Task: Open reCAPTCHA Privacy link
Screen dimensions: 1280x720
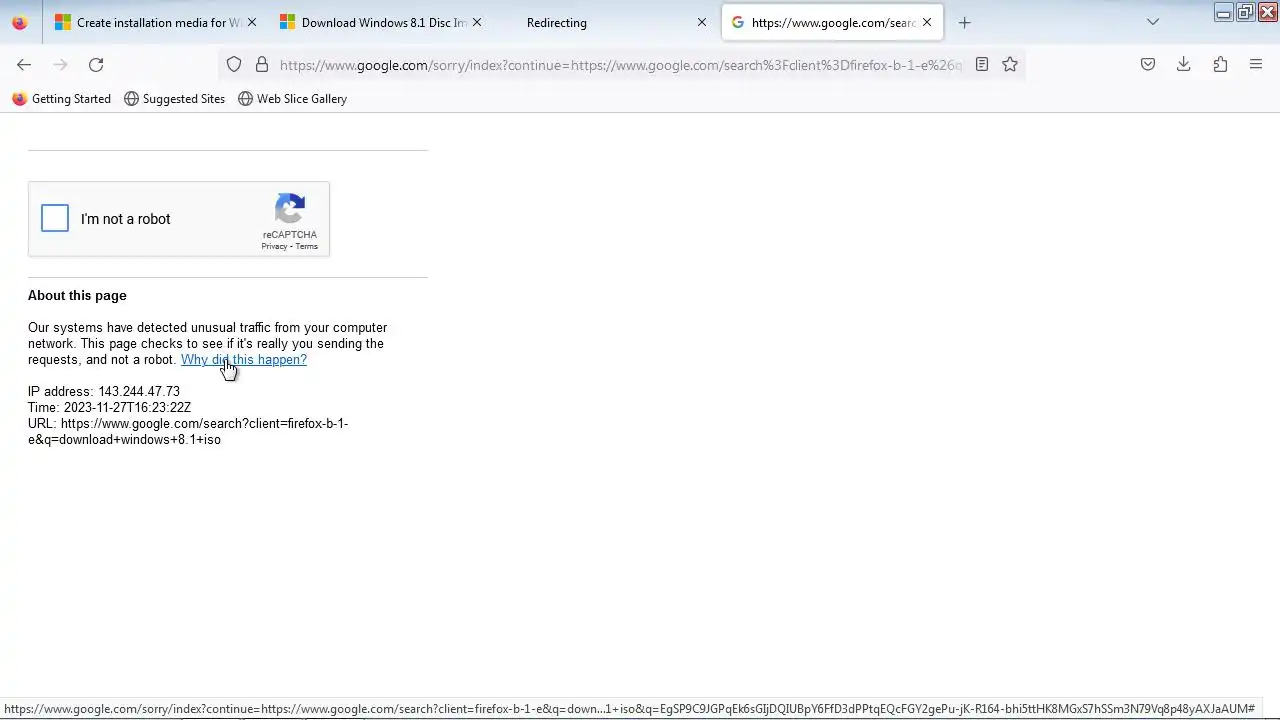Action: coord(274,246)
